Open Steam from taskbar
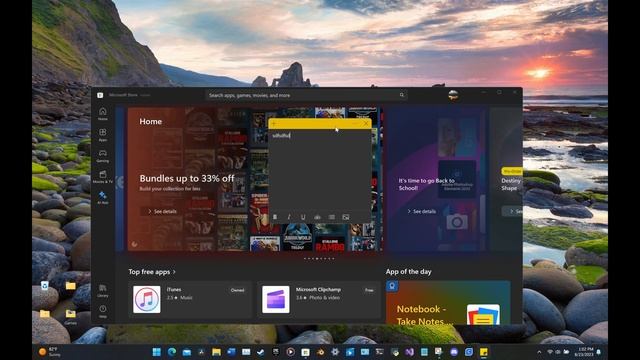The image size is (640, 360). (x=260, y=352)
